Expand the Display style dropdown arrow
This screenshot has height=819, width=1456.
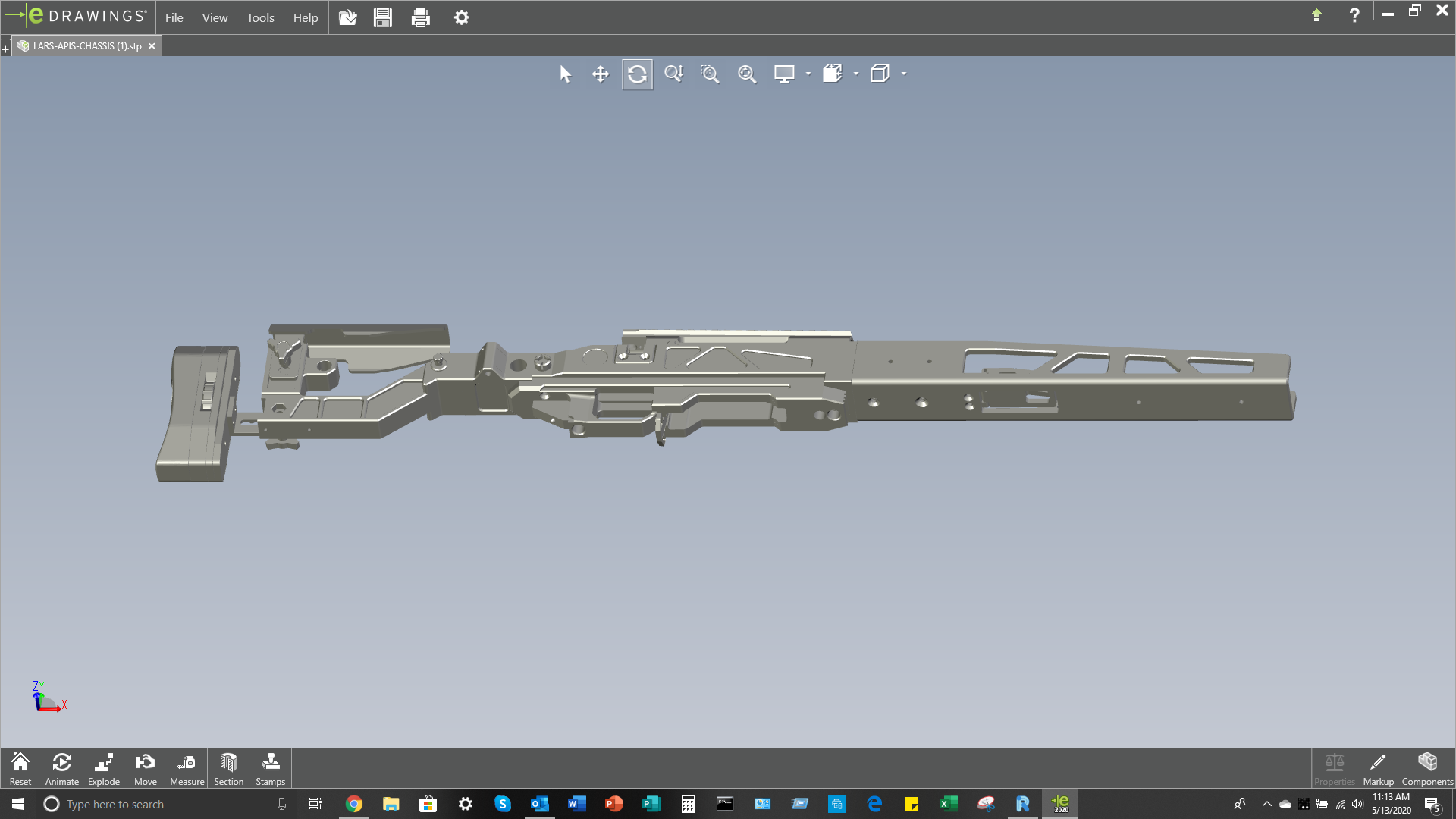point(856,74)
